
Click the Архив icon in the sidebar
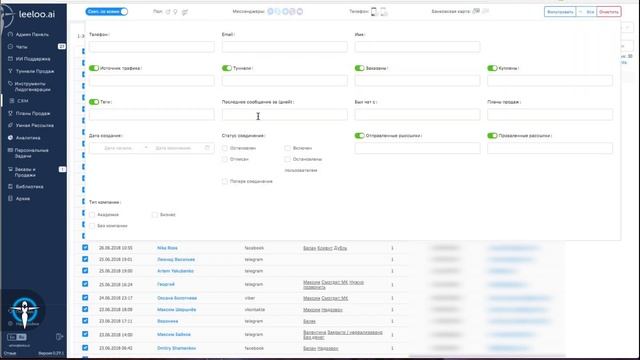[x=11, y=198]
